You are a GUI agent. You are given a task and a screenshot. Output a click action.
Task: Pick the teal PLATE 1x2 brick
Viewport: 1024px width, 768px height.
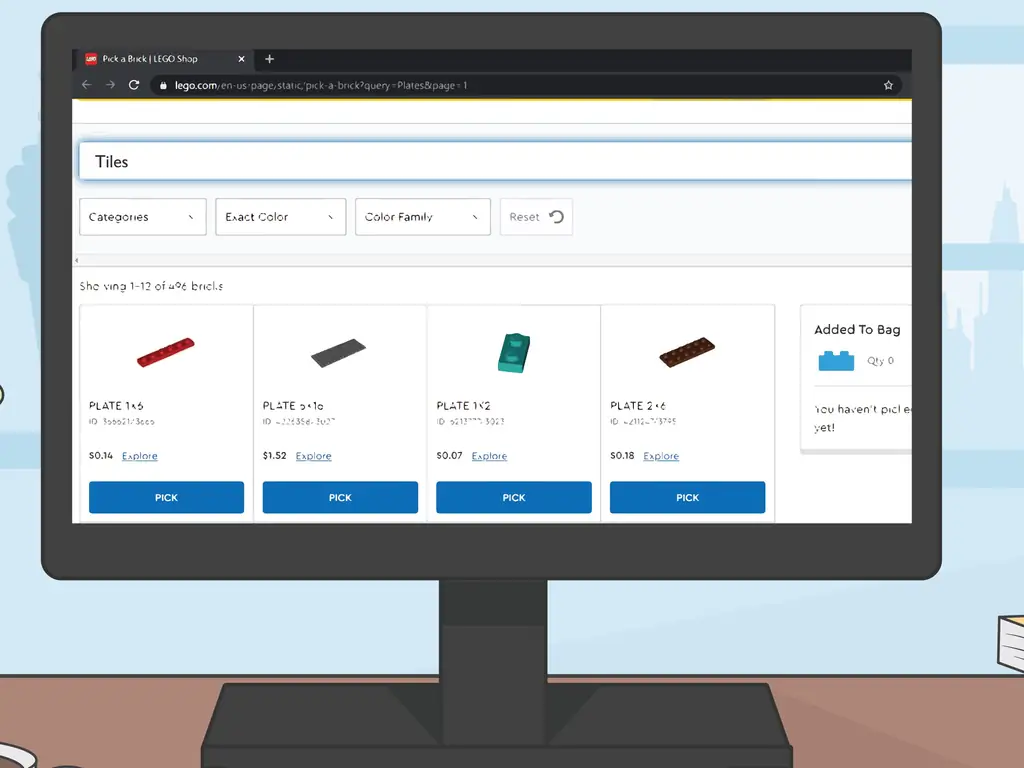click(514, 498)
